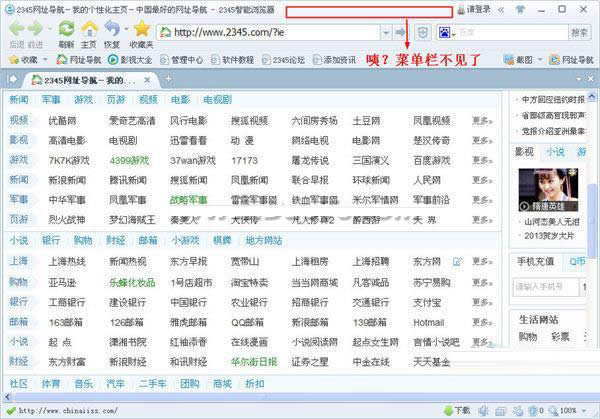The image size is (600, 419).
Task: Switch to the 2345网址导航 browser tab
Action: 85,80
